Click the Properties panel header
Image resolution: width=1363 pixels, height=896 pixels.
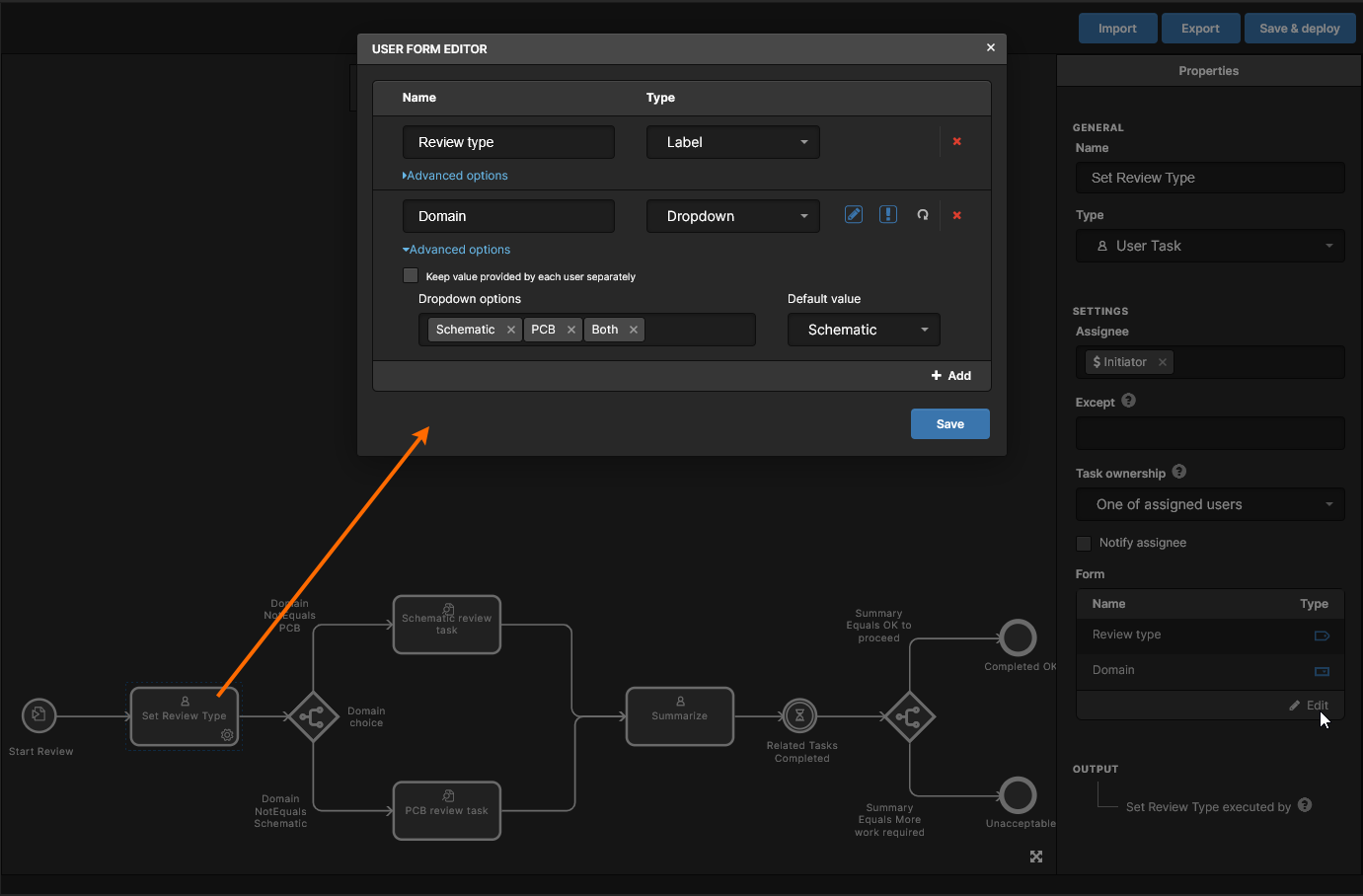pos(1209,71)
